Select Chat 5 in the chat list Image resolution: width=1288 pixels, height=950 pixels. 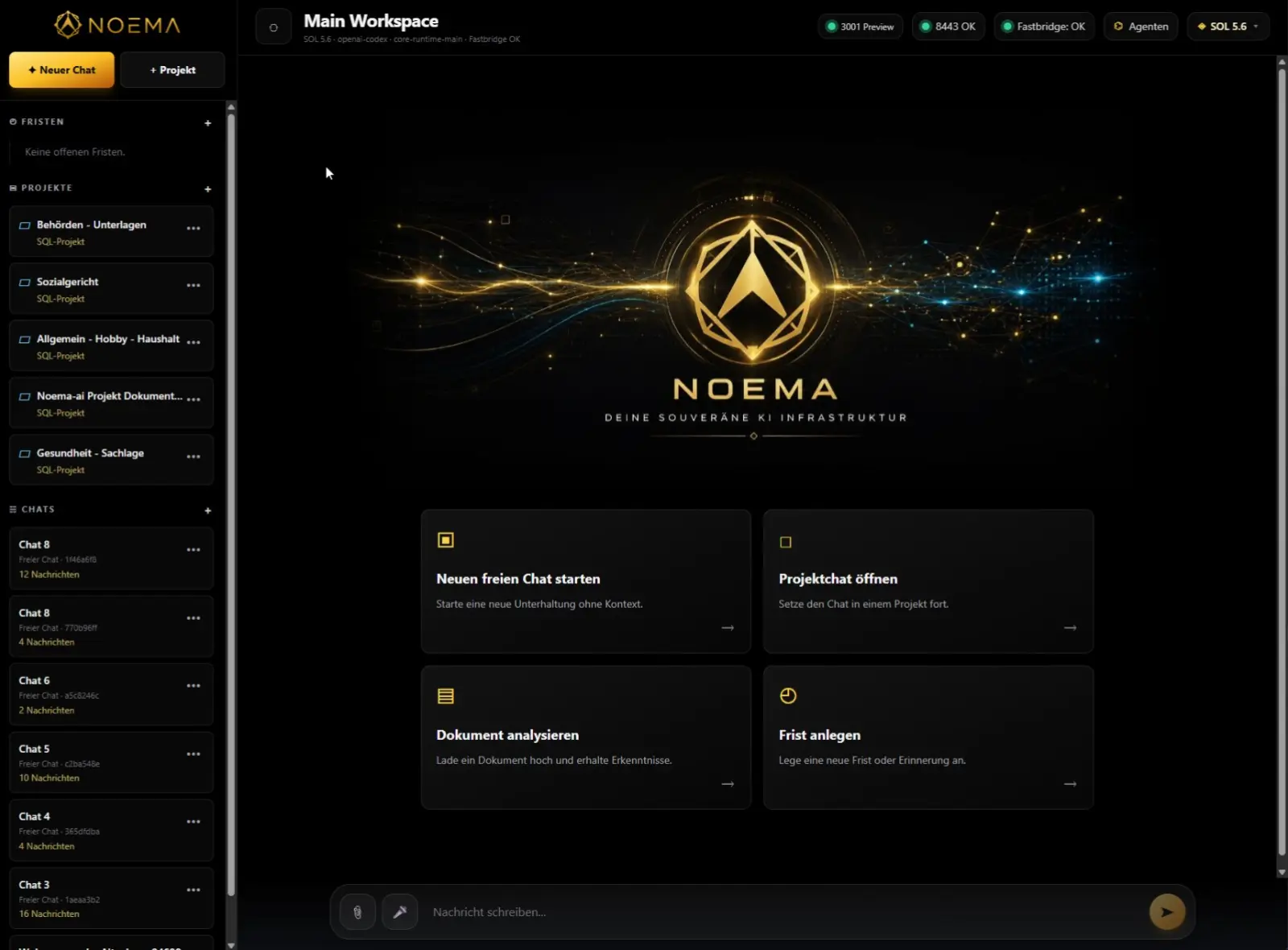(111, 763)
